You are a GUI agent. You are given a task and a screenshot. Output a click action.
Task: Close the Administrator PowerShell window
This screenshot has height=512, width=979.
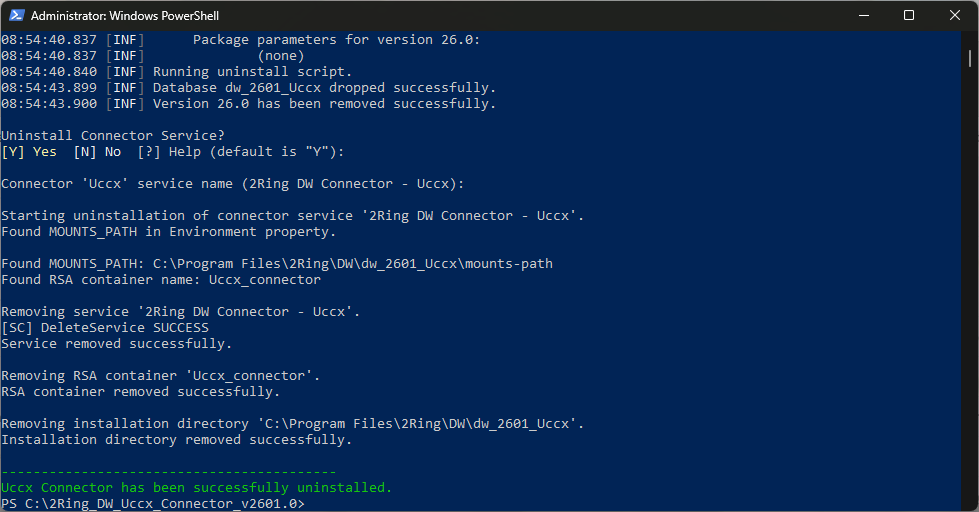pyautogui.click(x=954, y=15)
